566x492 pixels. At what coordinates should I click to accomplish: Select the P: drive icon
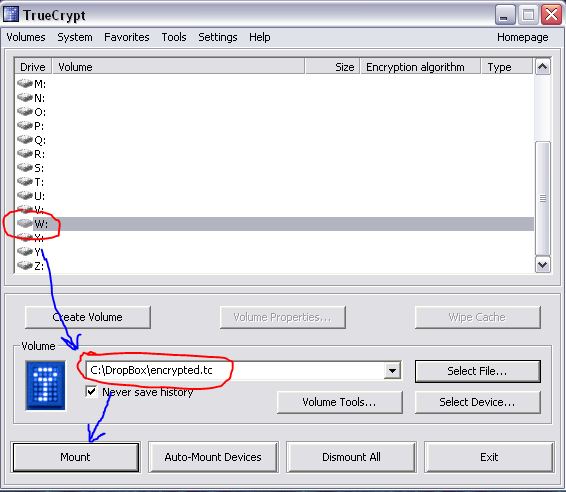point(25,126)
